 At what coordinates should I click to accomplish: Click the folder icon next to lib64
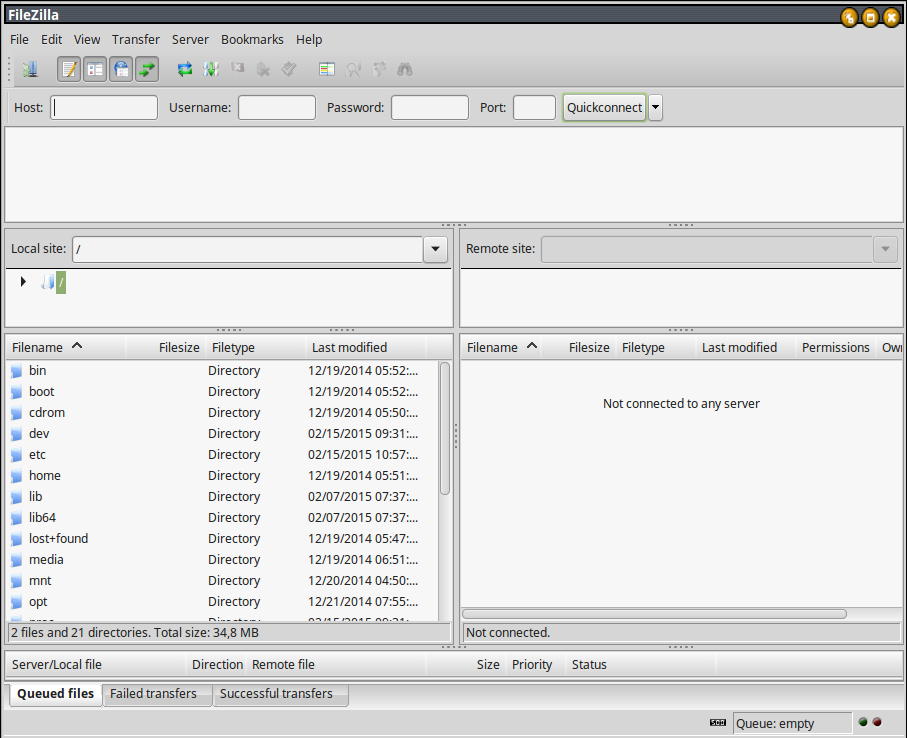(17, 518)
